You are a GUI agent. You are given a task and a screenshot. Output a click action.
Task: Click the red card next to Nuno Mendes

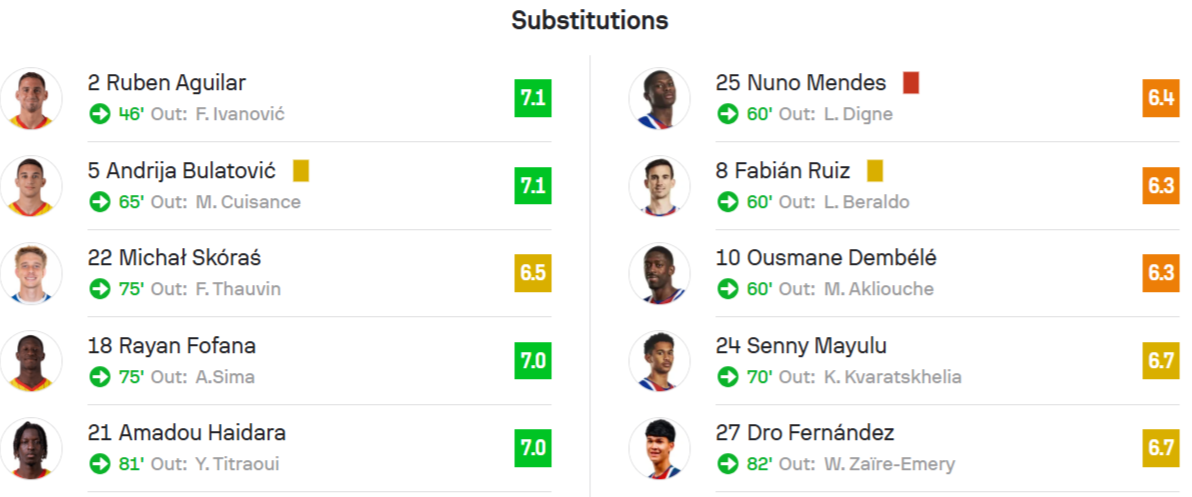(911, 83)
